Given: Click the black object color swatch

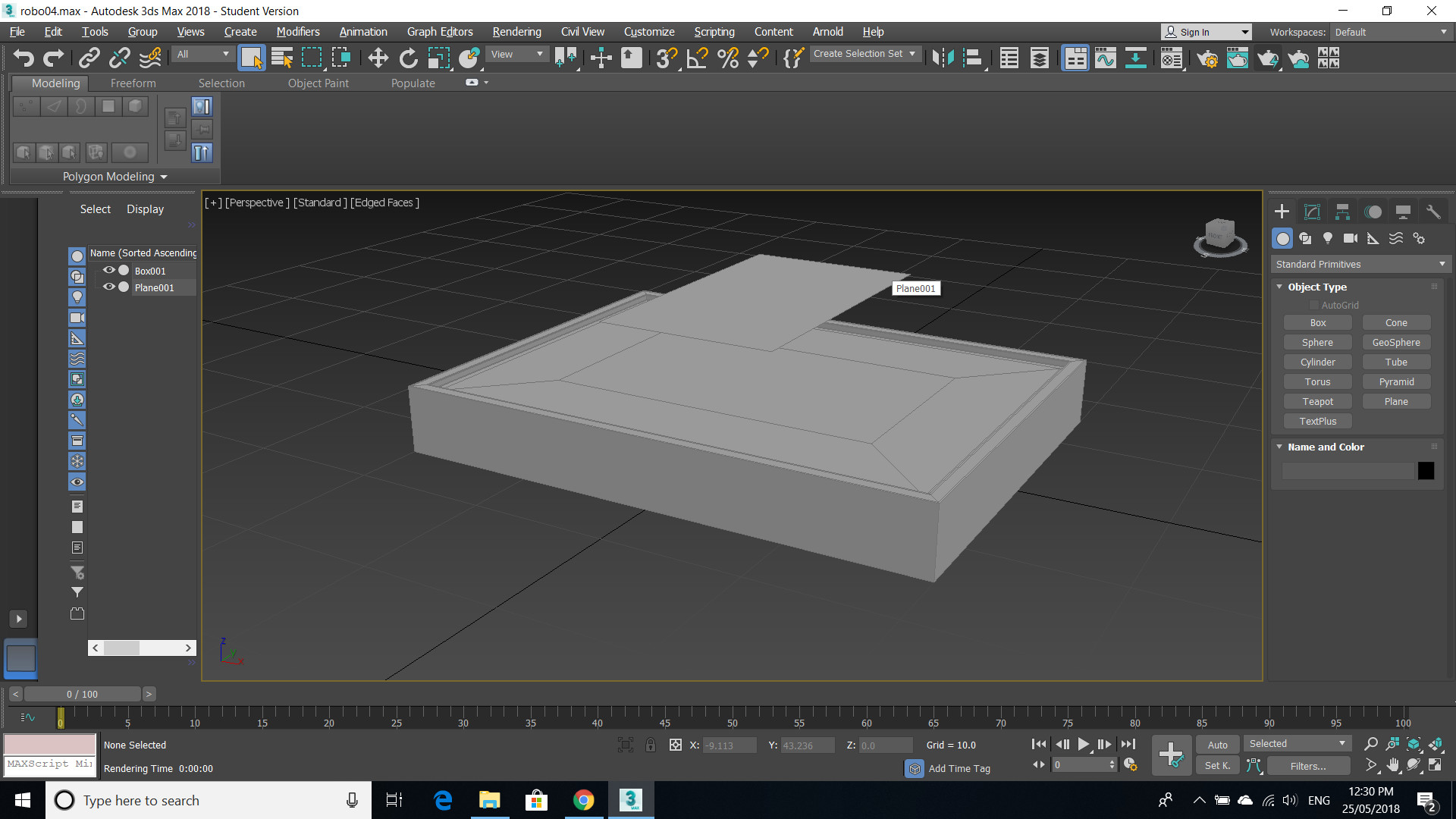Looking at the screenshot, I should [1426, 471].
